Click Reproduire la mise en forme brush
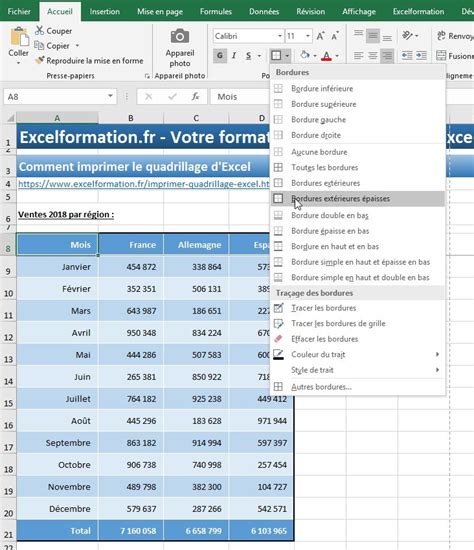 (39, 60)
